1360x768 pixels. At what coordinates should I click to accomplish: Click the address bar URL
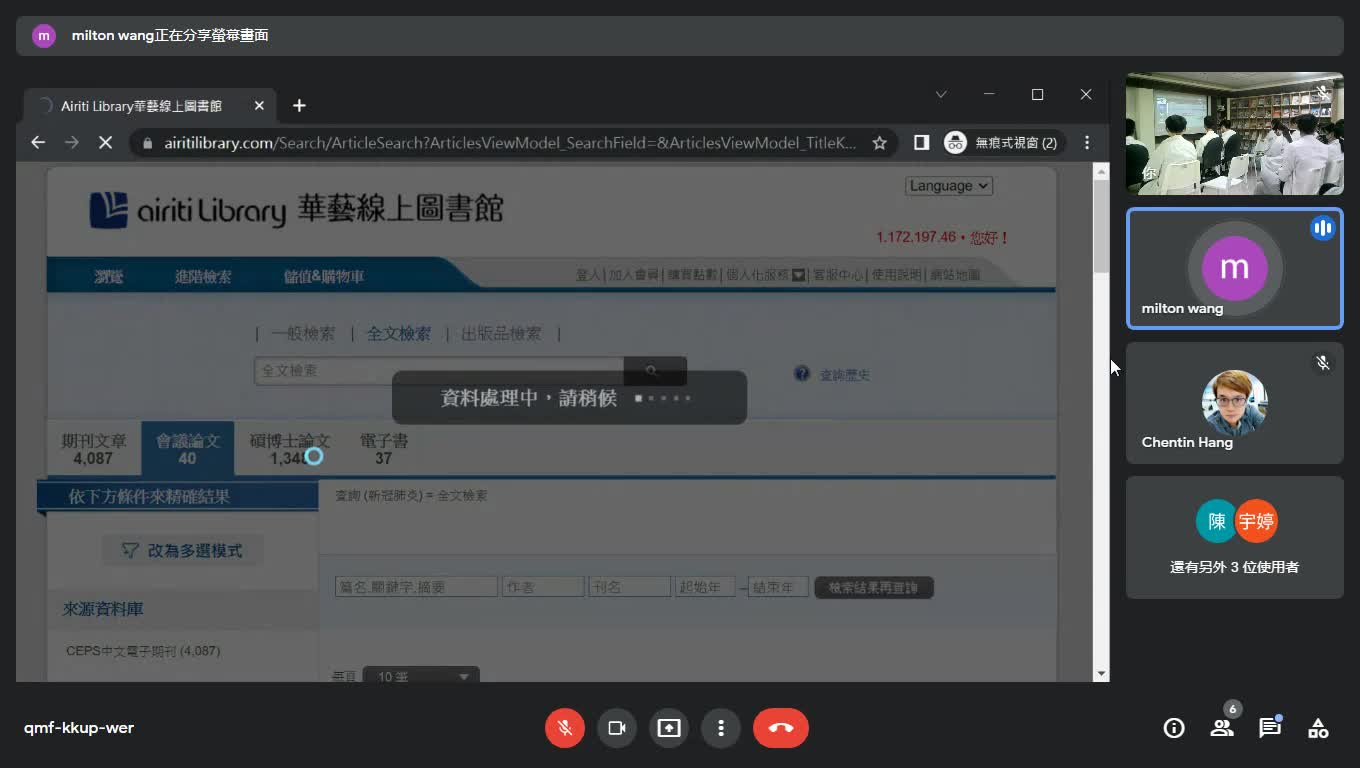click(x=510, y=143)
